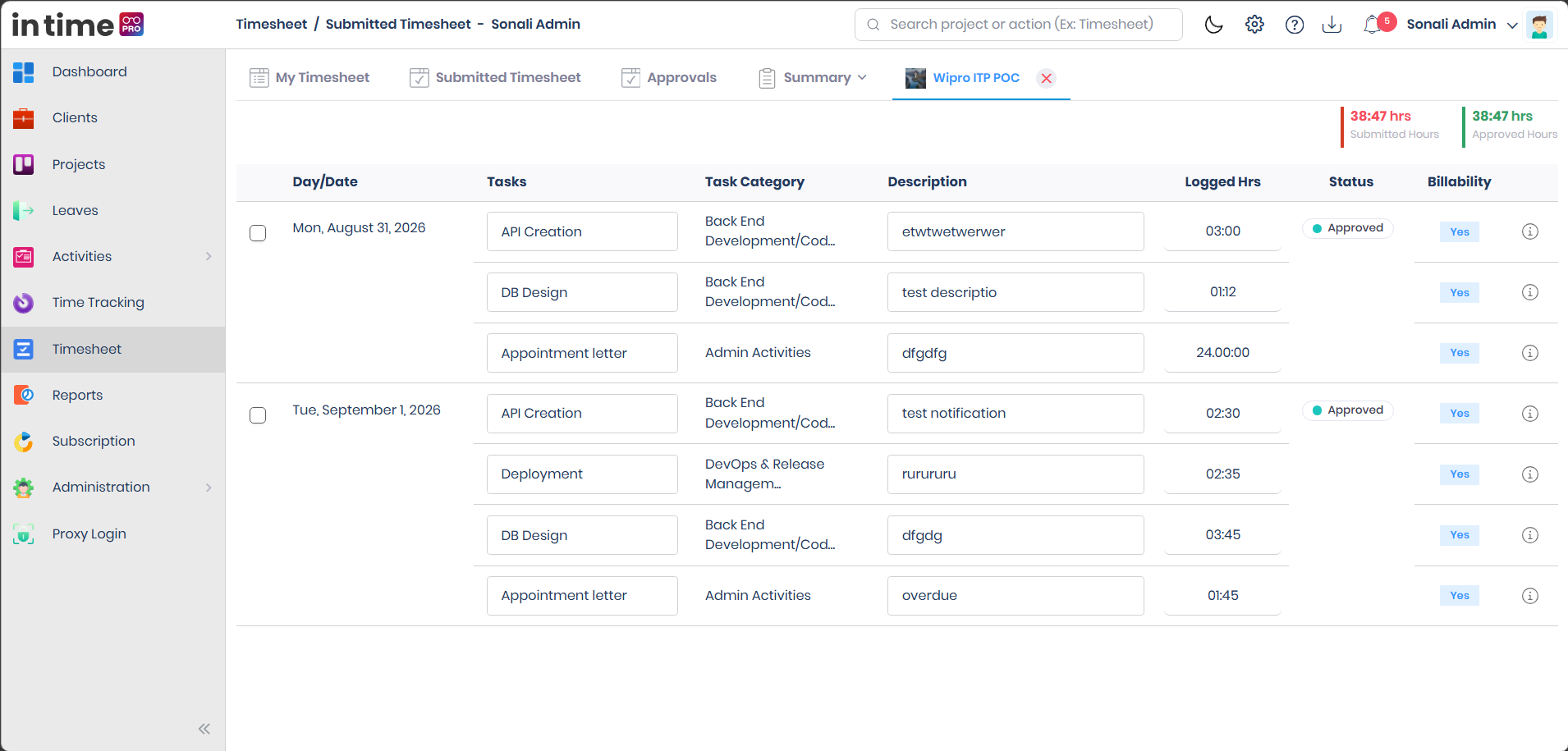This screenshot has height=751, width=1568.
Task: Close the Wipro ITP POC tab
Action: [x=1047, y=78]
